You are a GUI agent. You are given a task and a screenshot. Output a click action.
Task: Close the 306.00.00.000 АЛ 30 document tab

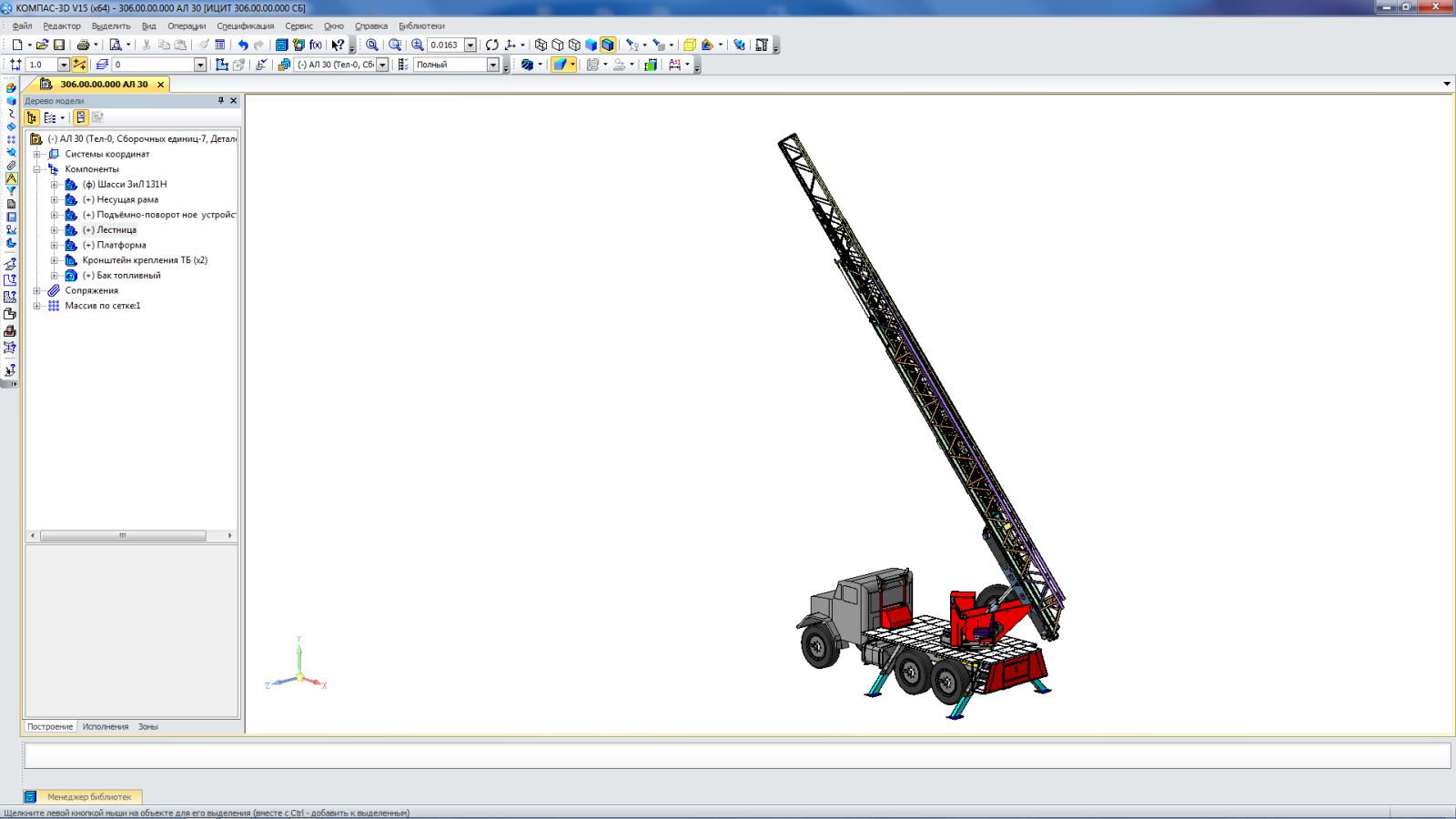(161, 85)
